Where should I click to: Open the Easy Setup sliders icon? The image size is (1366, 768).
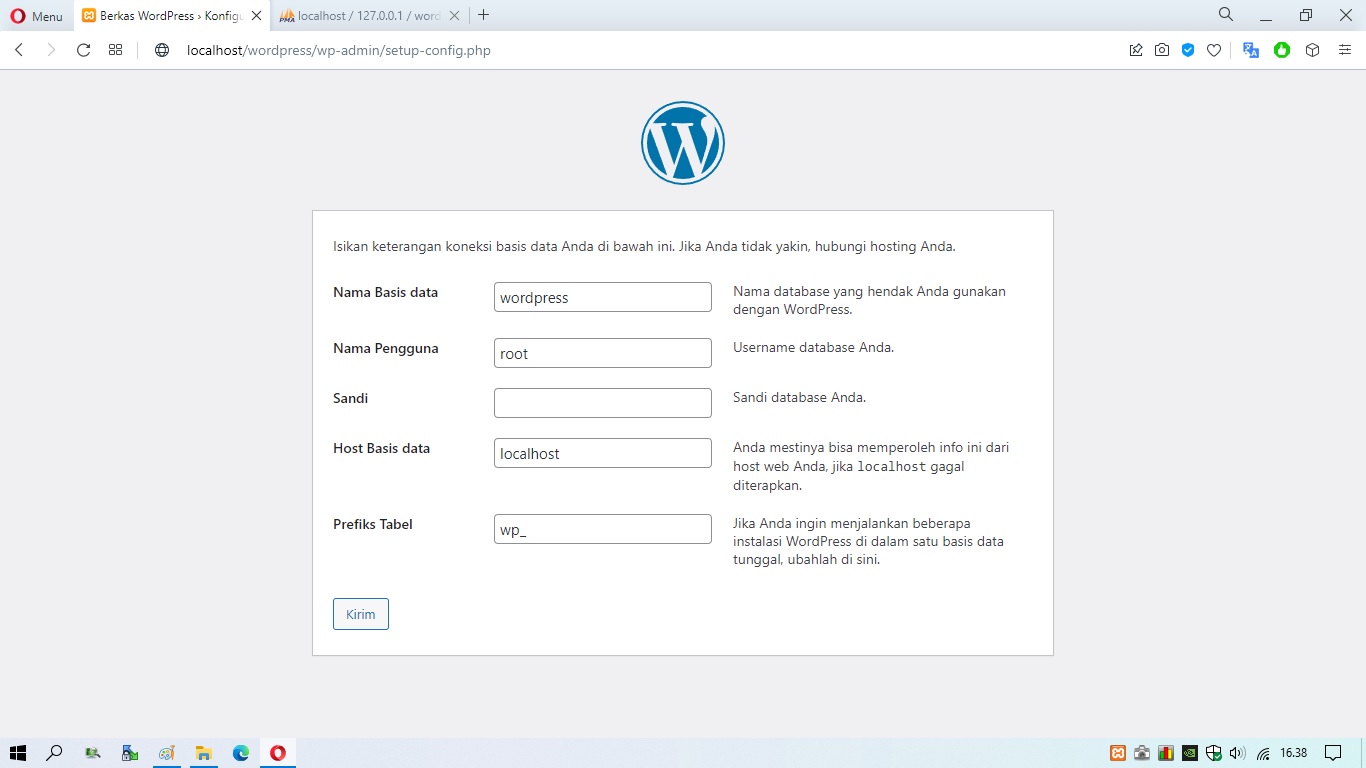pyautogui.click(x=1345, y=50)
